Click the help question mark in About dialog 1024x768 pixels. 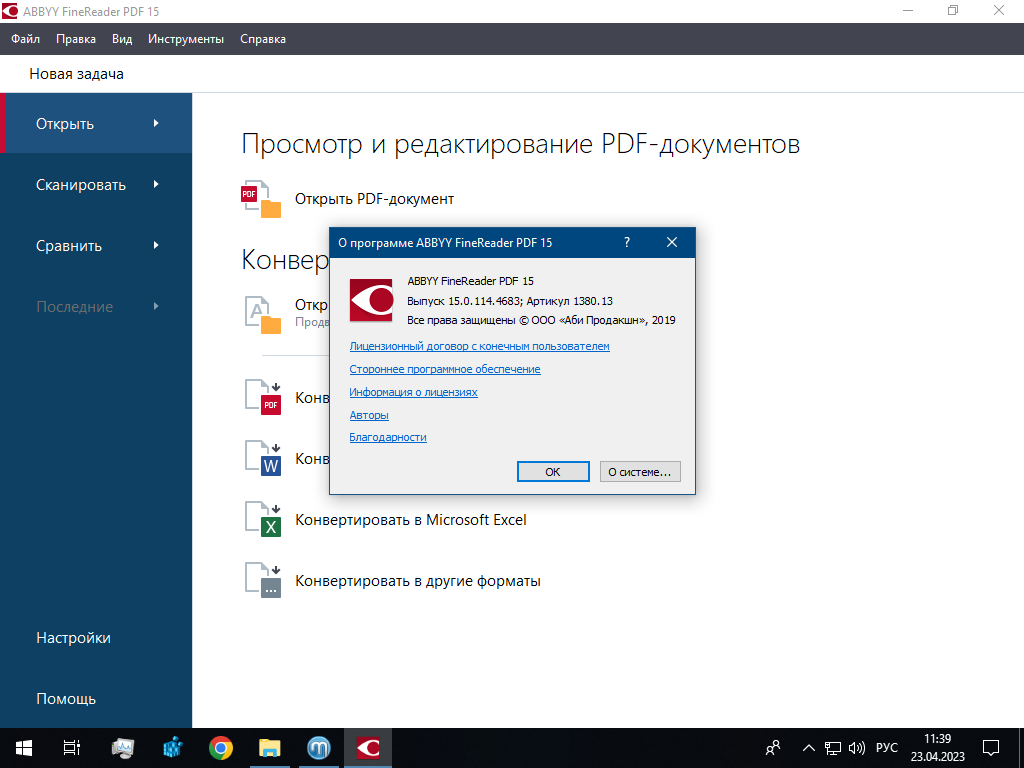pos(627,242)
